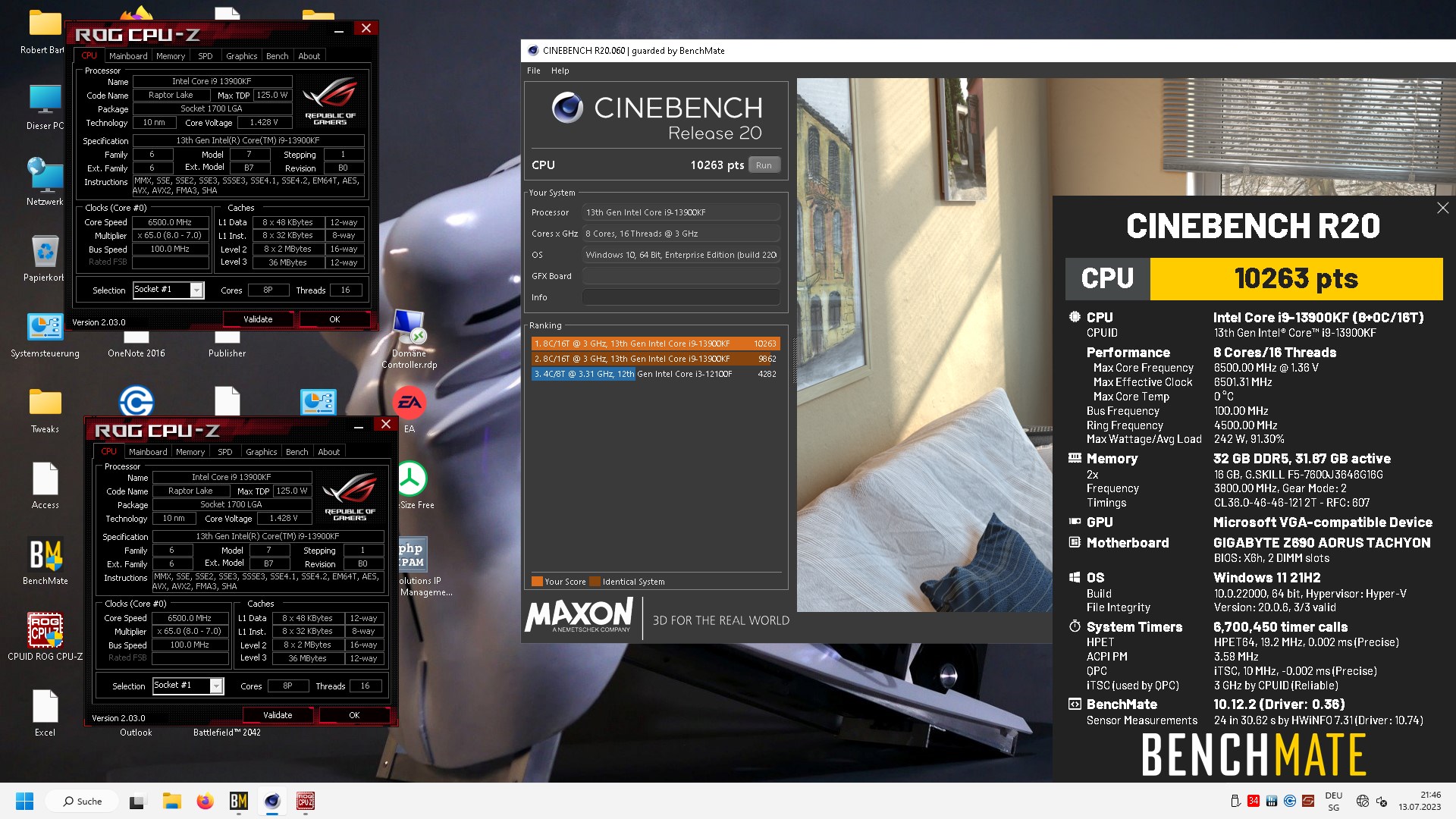Select the Excel desktop icon
1456x819 pixels.
pyautogui.click(x=45, y=713)
